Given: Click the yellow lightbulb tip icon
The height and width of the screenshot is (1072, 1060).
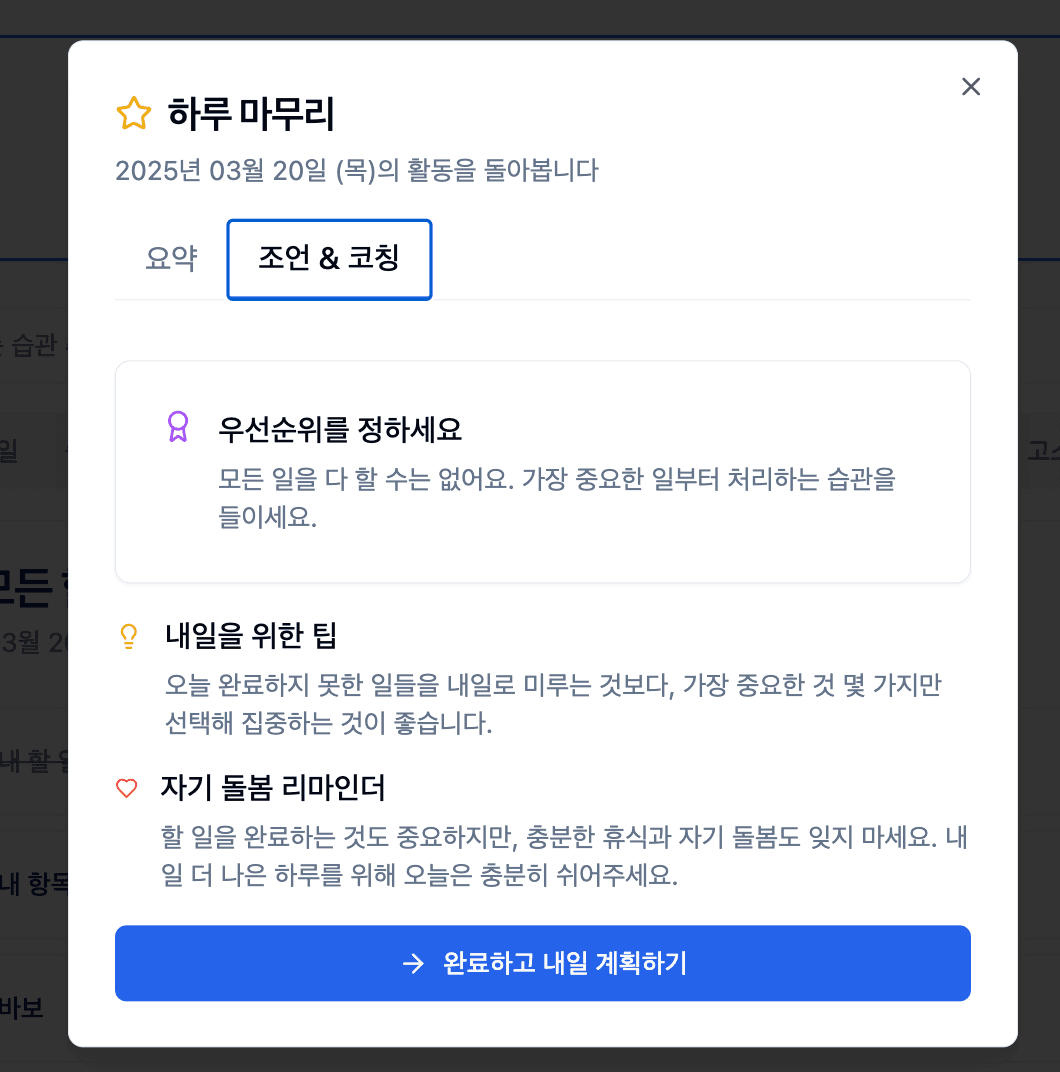Looking at the screenshot, I should (x=127, y=635).
